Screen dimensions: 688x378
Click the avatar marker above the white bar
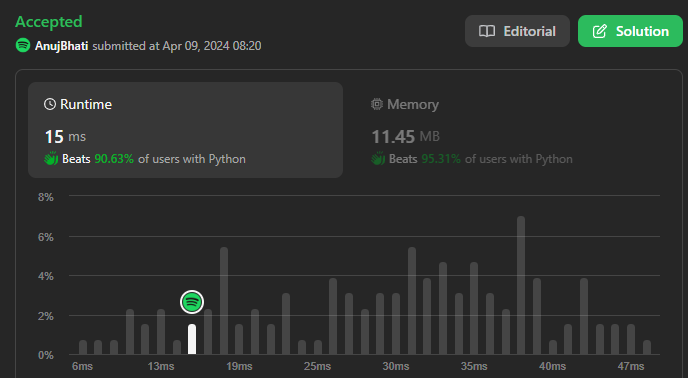coord(192,302)
